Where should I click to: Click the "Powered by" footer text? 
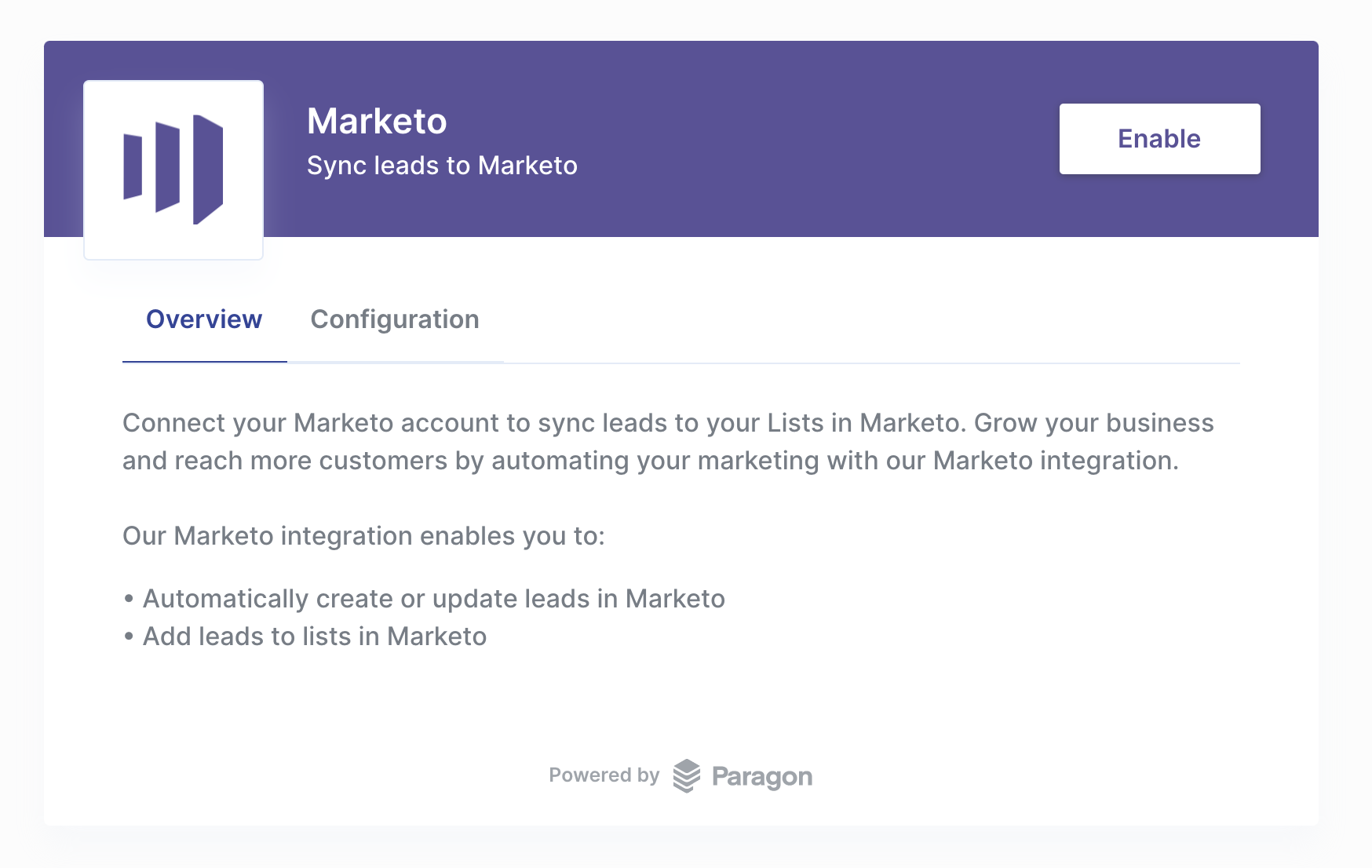pos(604,775)
